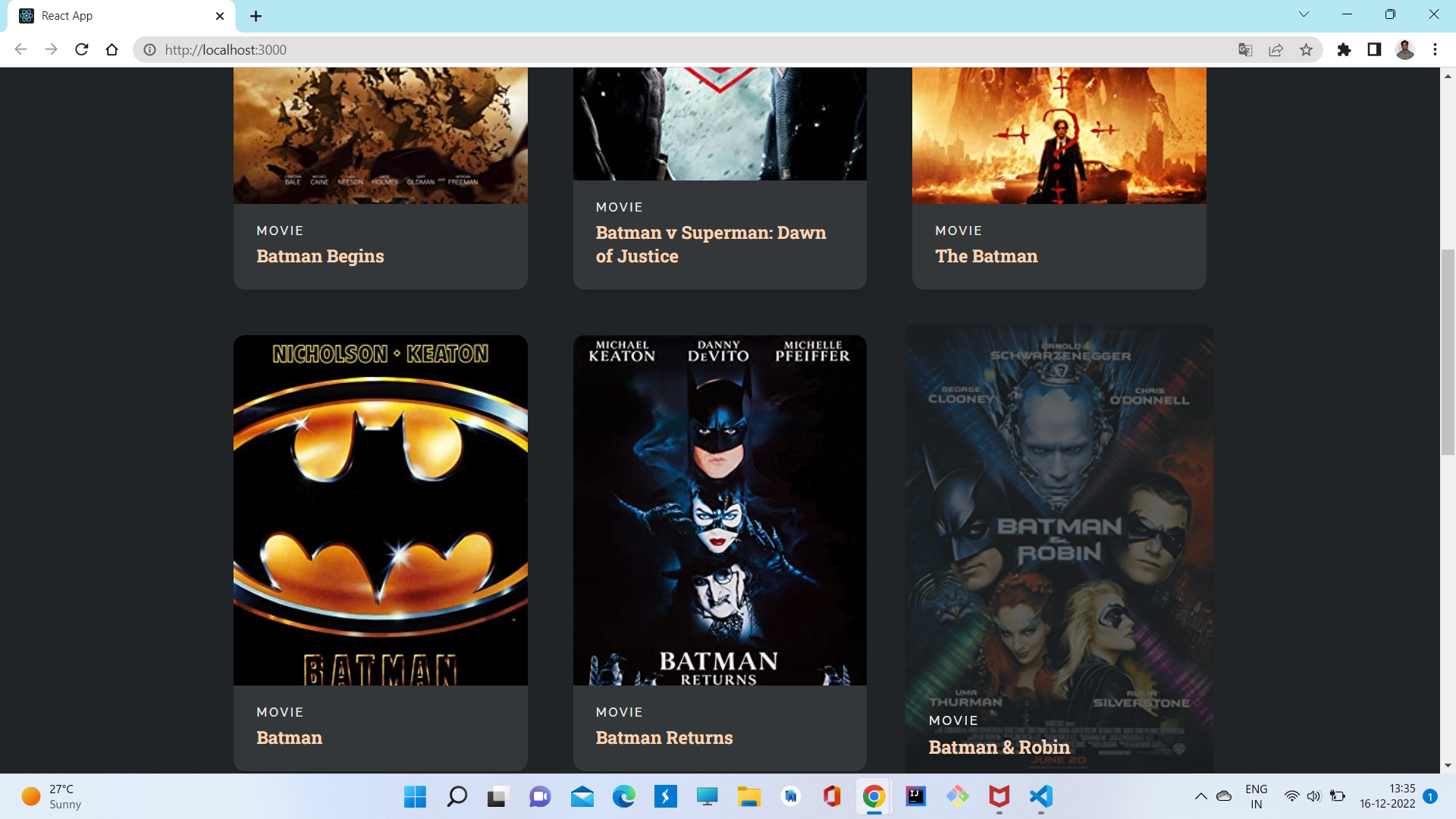Image resolution: width=1456 pixels, height=819 pixels.
Task: Switch ENG IN input language
Action: click(1256, 796)
